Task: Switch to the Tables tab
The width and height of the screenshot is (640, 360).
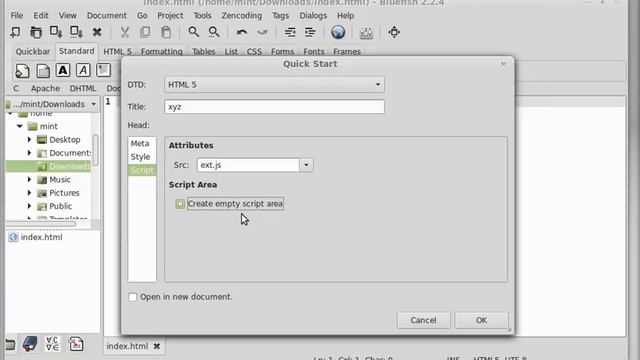Action: click(204, 51)
